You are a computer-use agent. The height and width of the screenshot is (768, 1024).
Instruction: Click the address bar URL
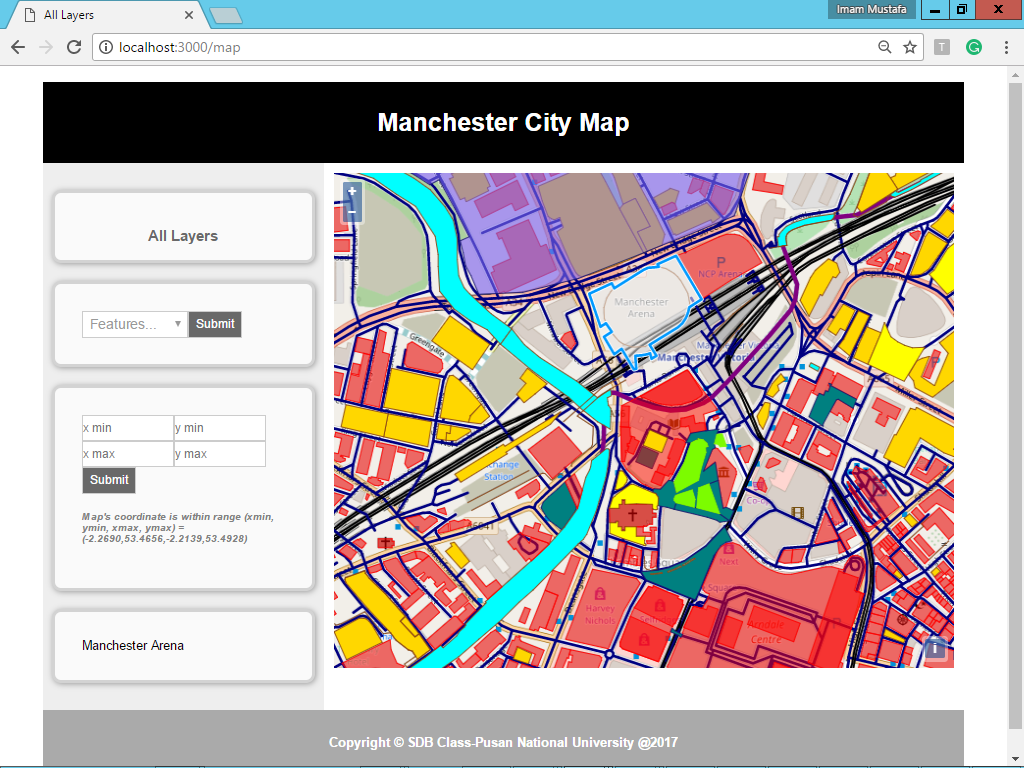[180, 47]
